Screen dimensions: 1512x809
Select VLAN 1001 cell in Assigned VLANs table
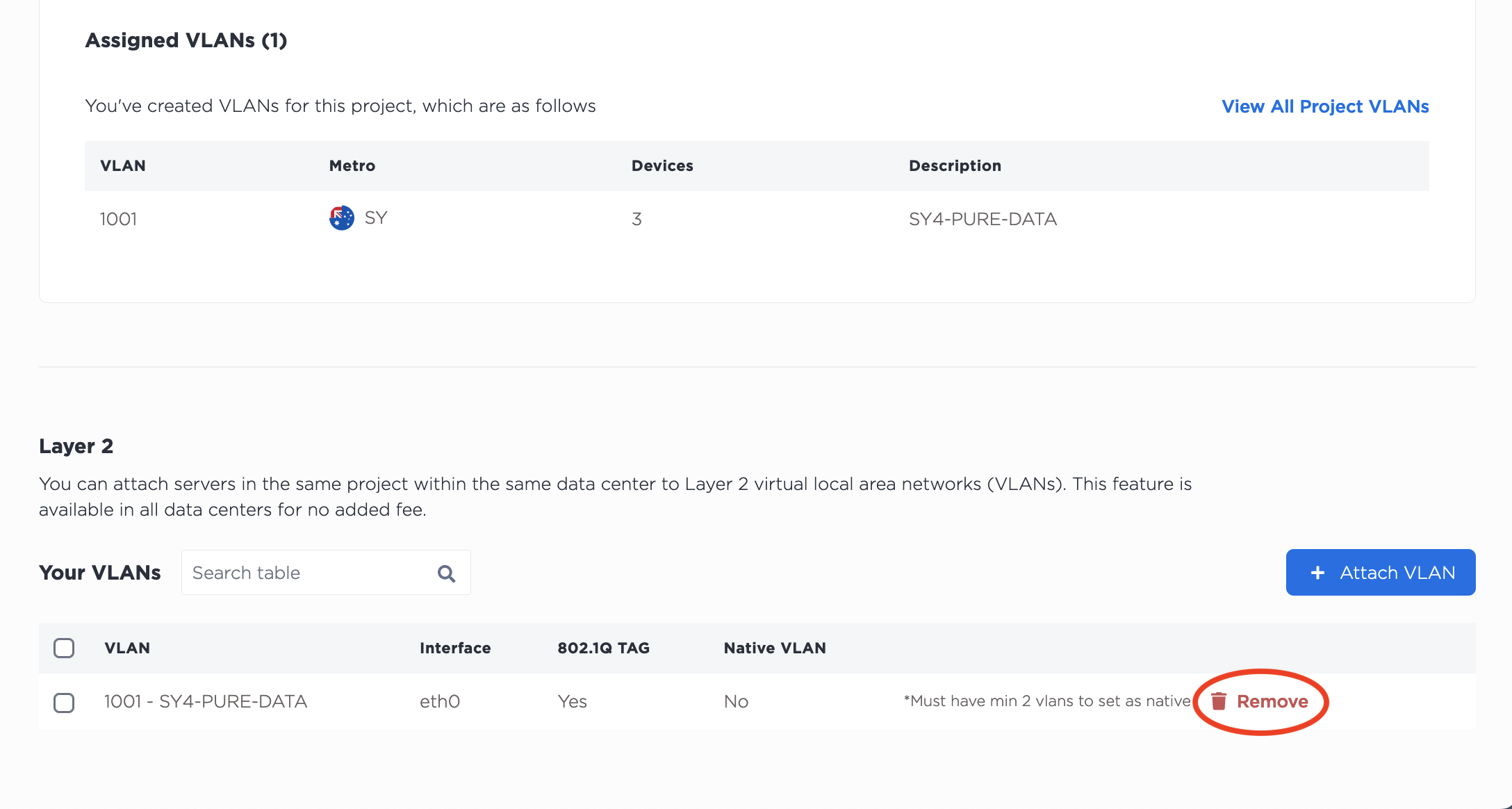tap(118, 220)
